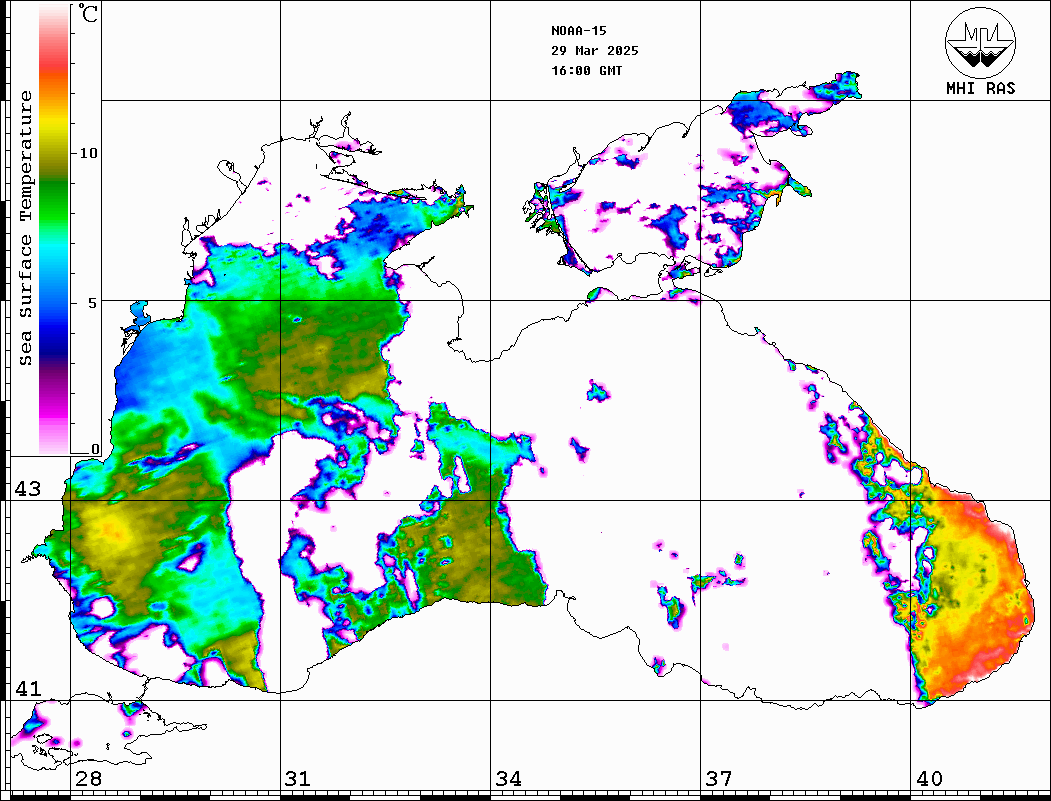
Task: Click the latitude 43 label
Action: 27,489
